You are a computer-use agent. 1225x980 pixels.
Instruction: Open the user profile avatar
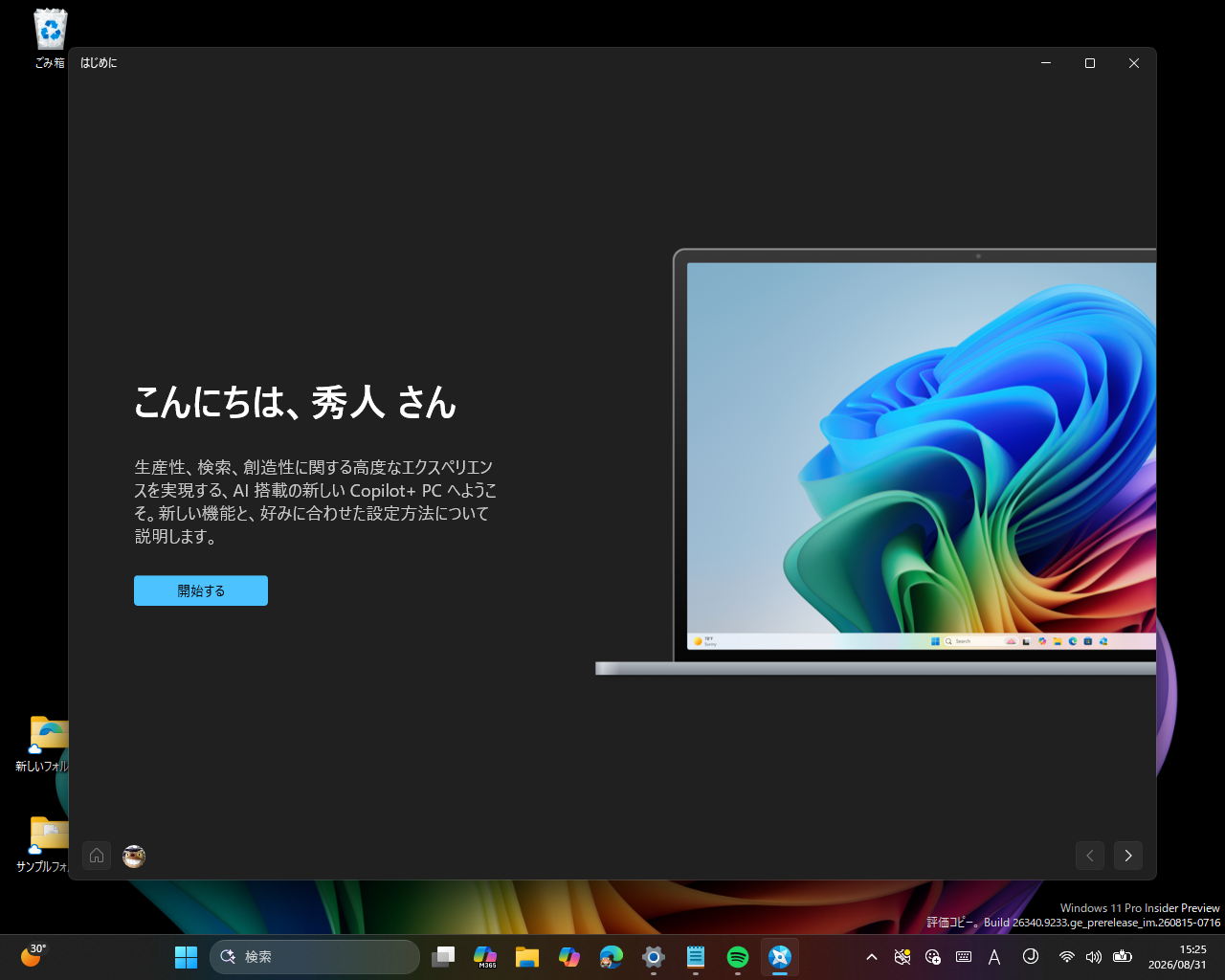(134, 857)
